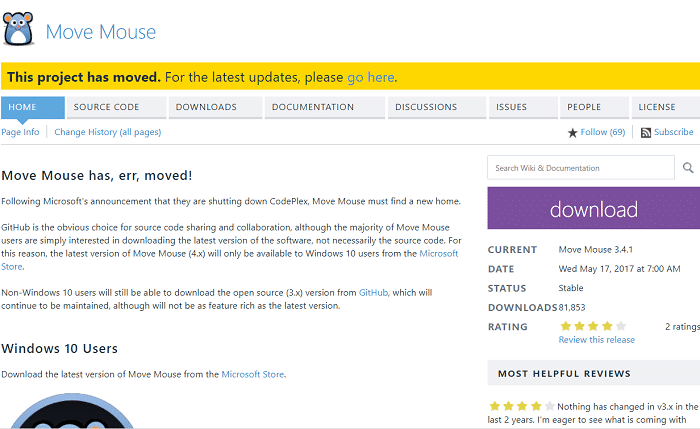Image resolution: width=700 pixels, height=429 pixels.
Task: Click the 'Stable' status value
Action: [x=571, y=288]
